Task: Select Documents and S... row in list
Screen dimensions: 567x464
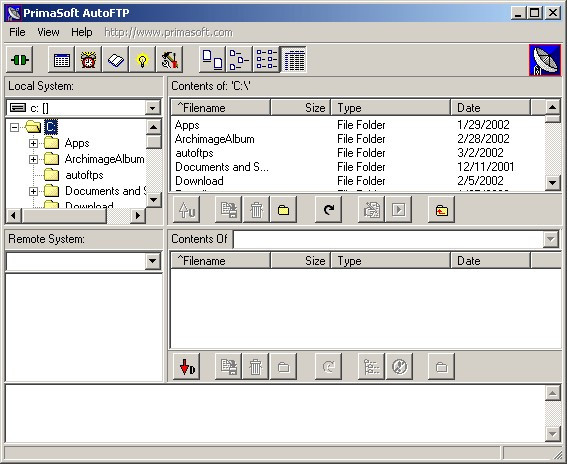Action: (x=358, y=167)
